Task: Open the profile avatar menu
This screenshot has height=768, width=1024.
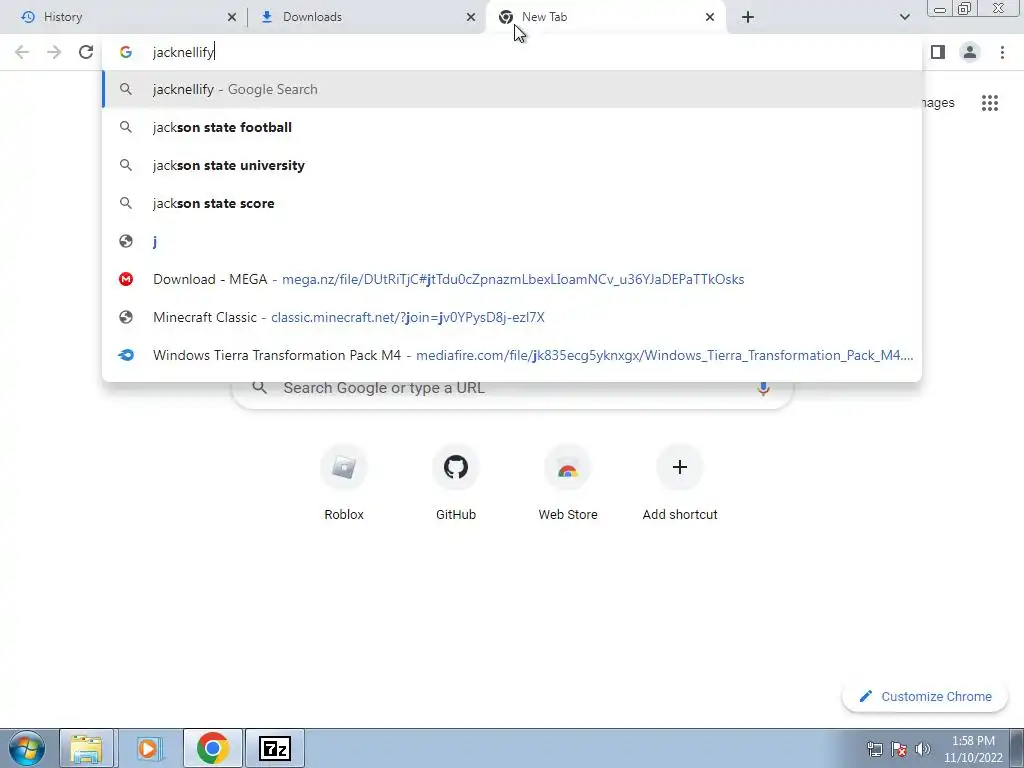Action: (x=970, y=52)
